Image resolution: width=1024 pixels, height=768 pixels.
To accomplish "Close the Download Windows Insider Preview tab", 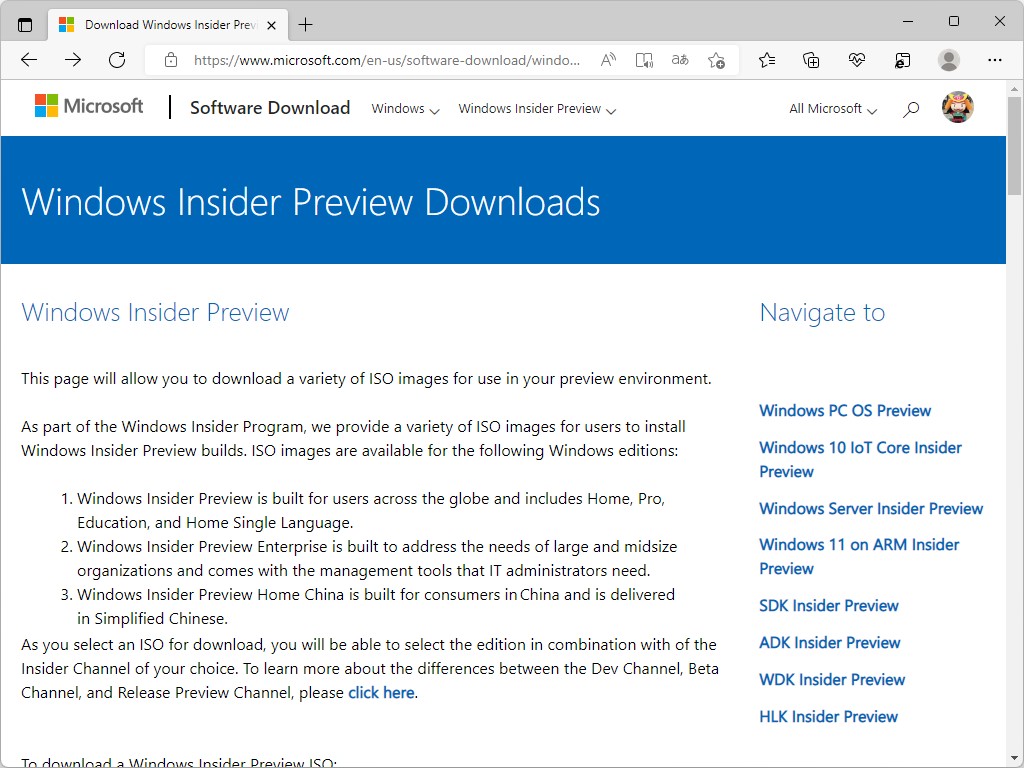I will (x=272, y=25).
